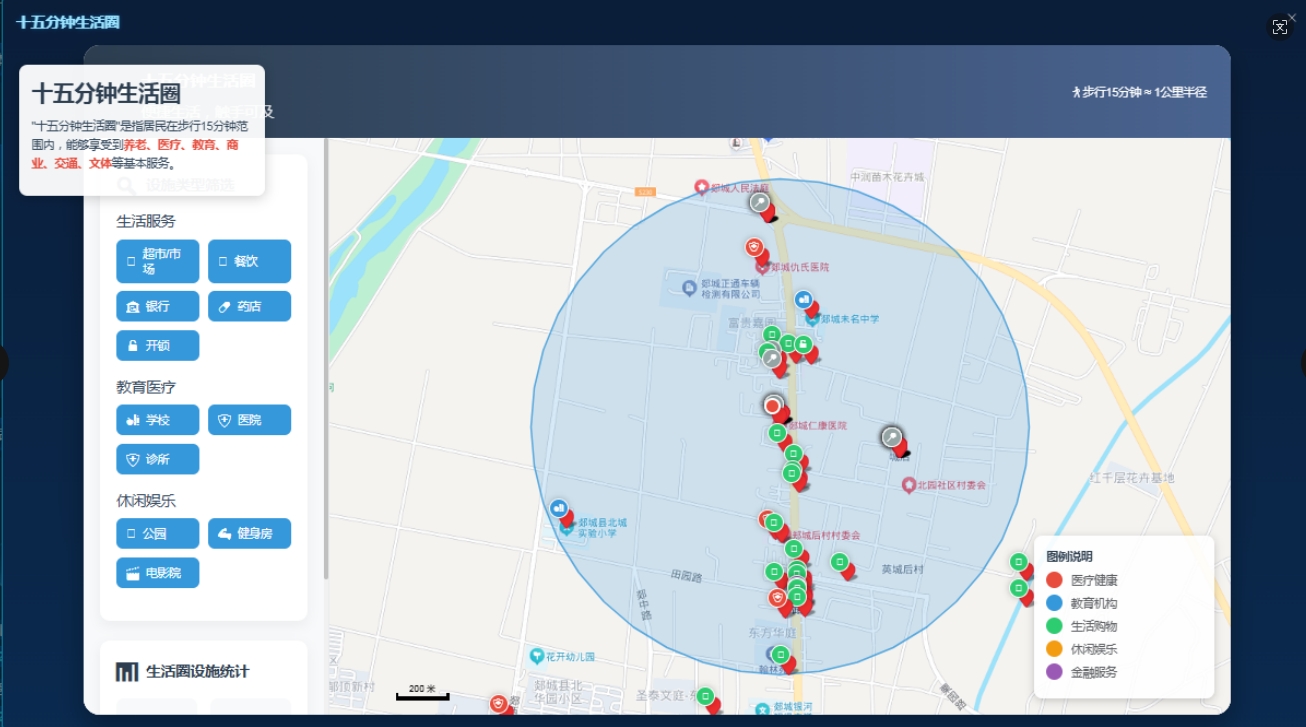Click the red 医疗健康 legend swatch
This screenshot has width=1306, height=727.
[1054, 580]
